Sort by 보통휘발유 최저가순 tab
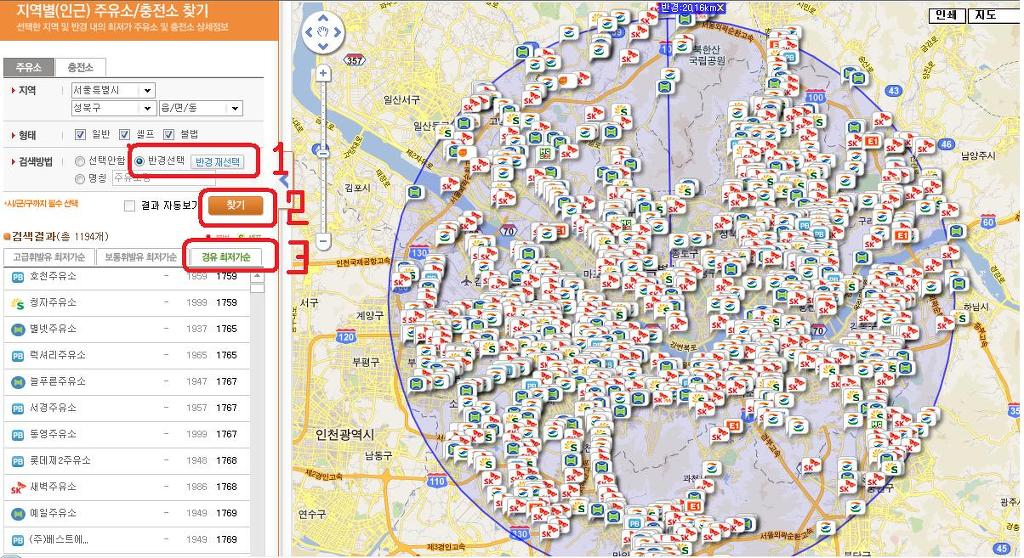The width and height of the screenshot is (1024, 558). pyautogui.click(x=140, y=257)
